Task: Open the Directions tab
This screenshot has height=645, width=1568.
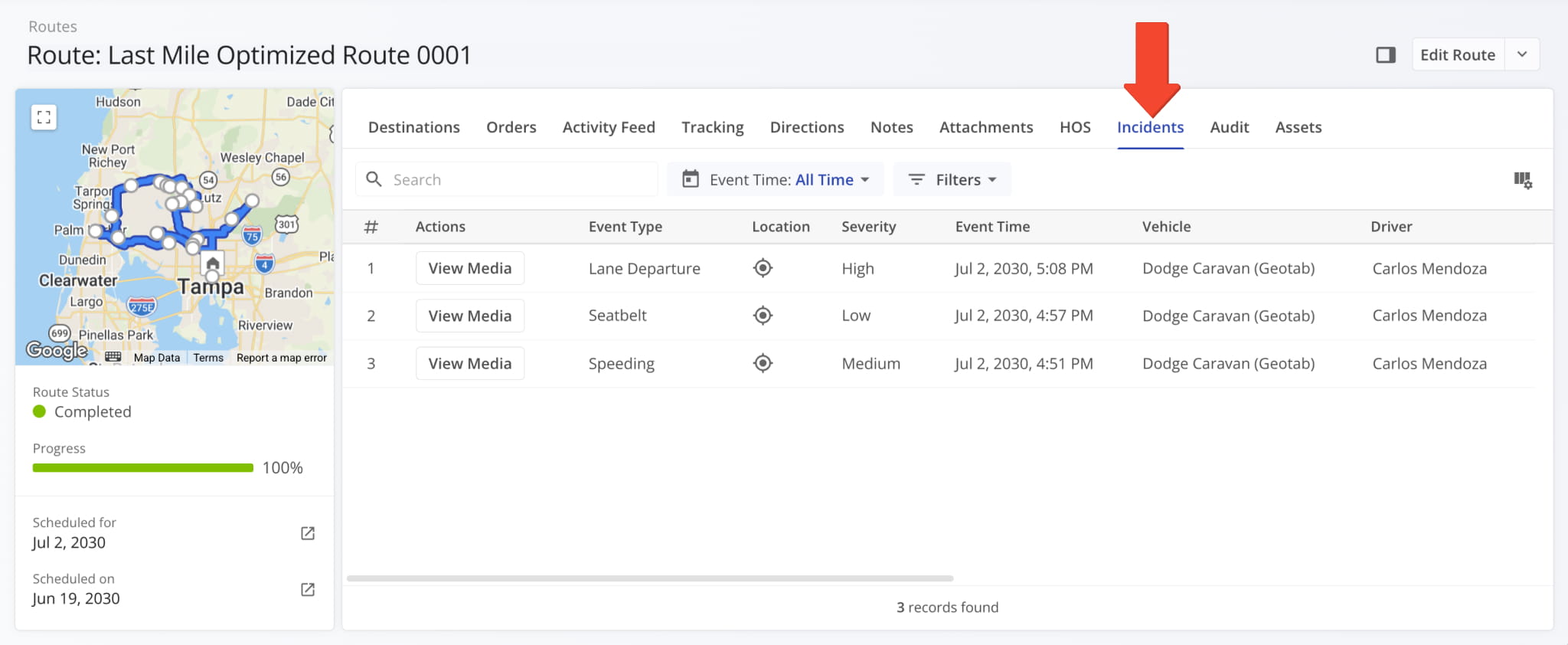Action: [807, 127]
